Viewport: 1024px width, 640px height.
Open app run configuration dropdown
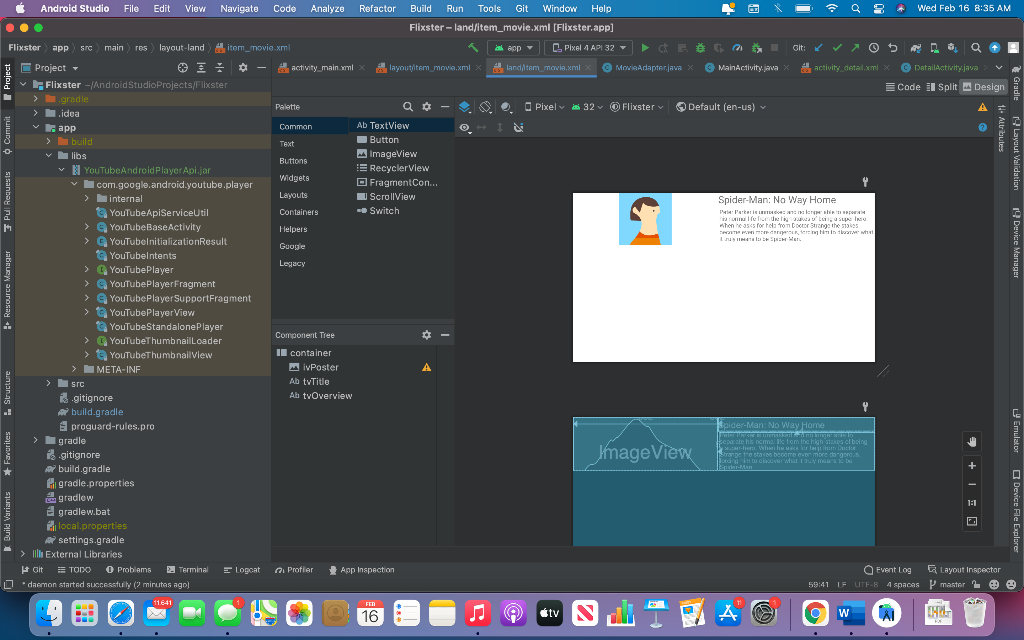coord(514,48)
